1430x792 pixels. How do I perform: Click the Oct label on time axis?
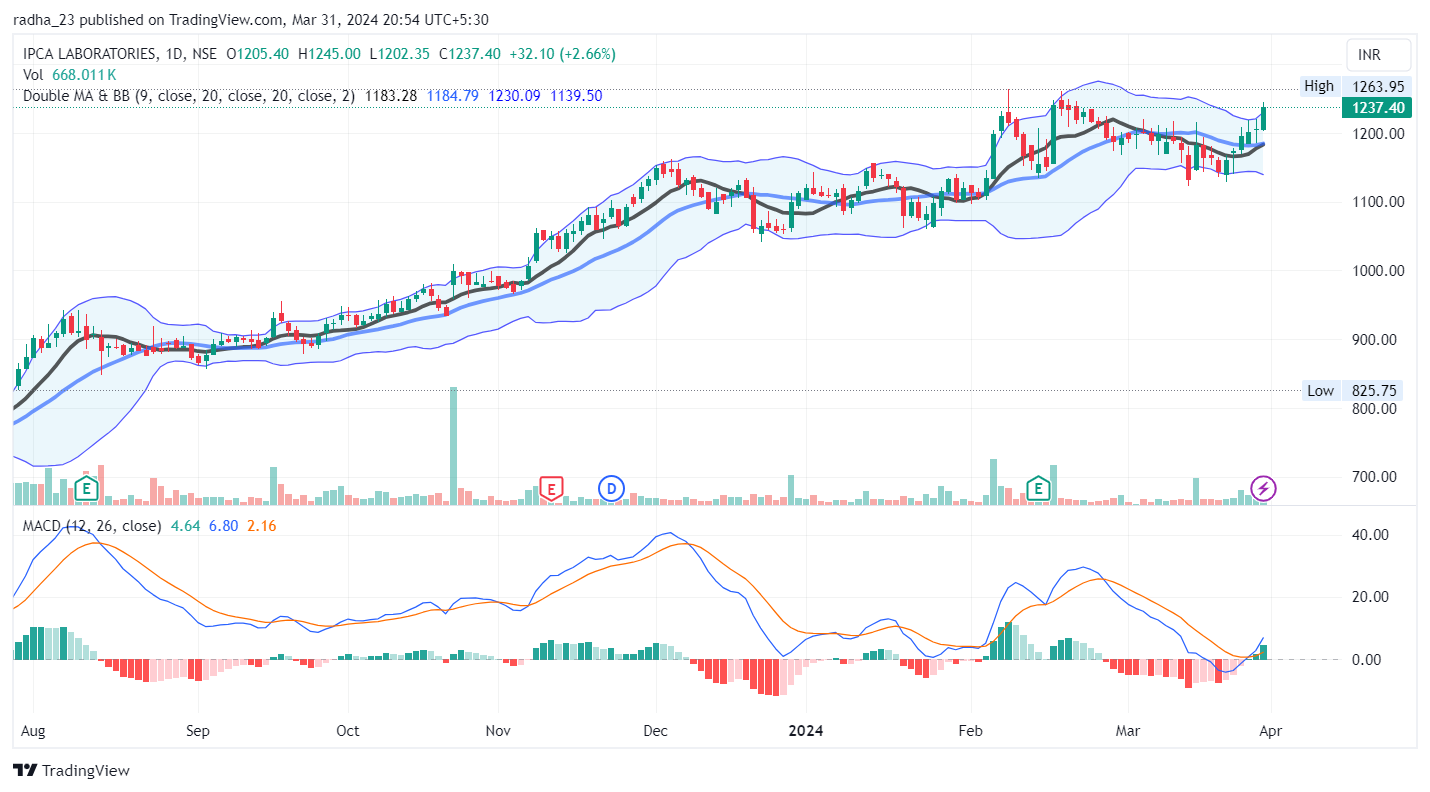tap(348, 731)
